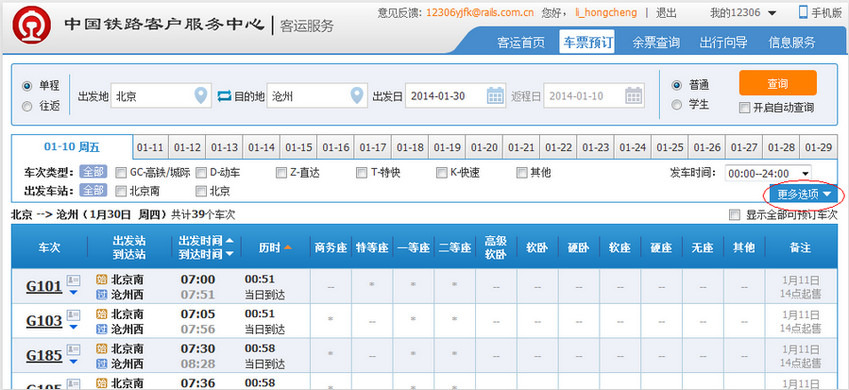Click 07:00 departure time of G101

click(198, 280)
